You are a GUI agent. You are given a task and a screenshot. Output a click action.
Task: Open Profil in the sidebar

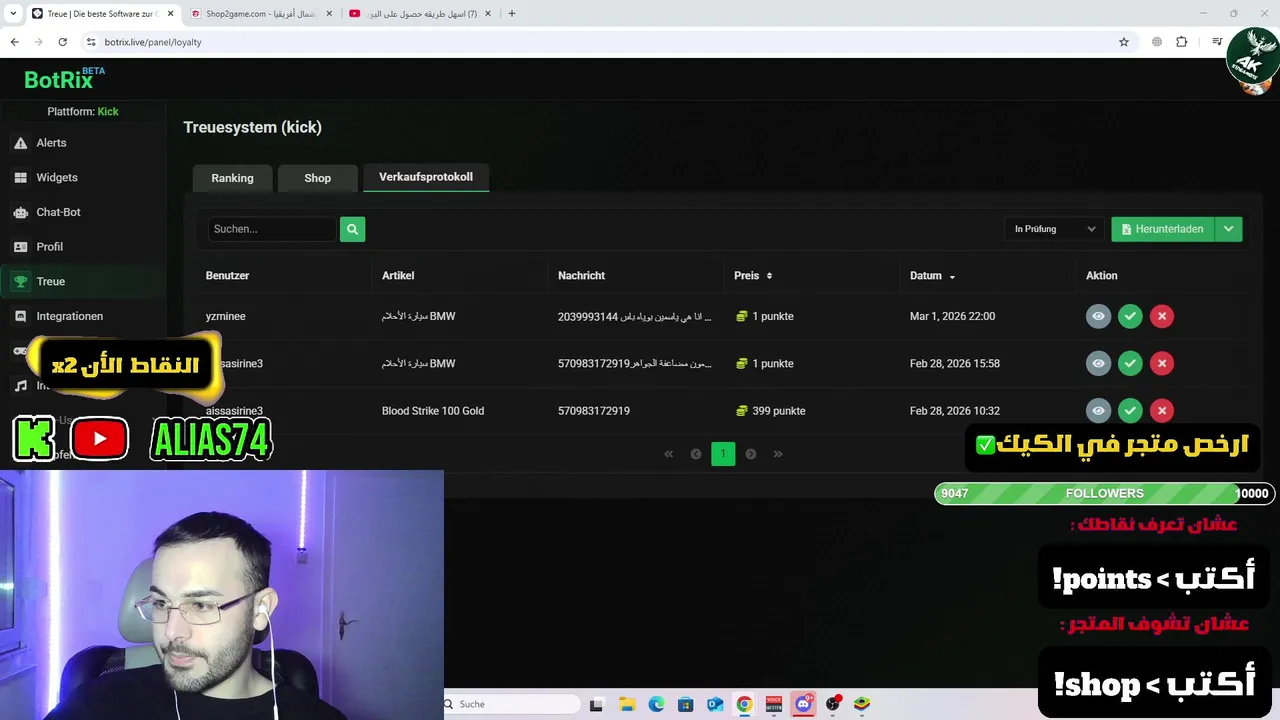tap(49, 247)
